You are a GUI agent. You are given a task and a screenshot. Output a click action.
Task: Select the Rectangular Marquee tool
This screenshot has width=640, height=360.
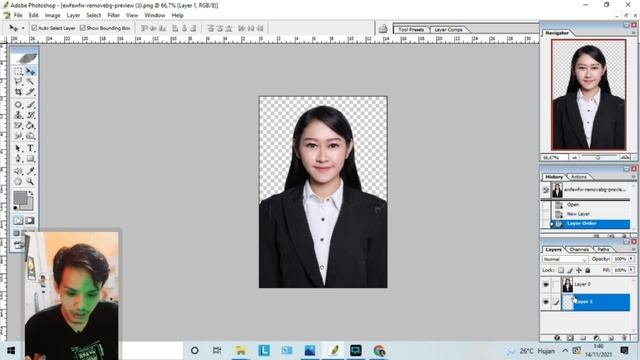(x=18, y=71)
